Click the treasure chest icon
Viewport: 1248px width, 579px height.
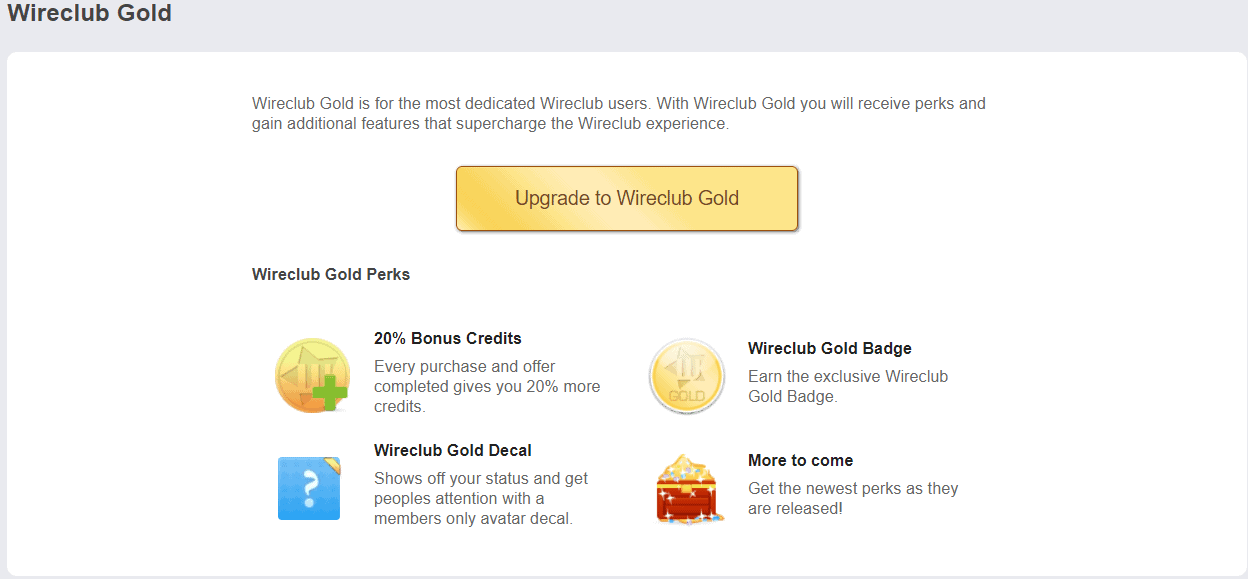(x=689, y=489)
